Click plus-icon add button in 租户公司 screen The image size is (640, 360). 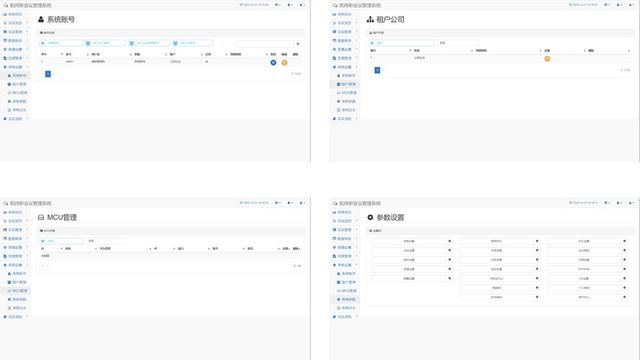click(402, 43)
